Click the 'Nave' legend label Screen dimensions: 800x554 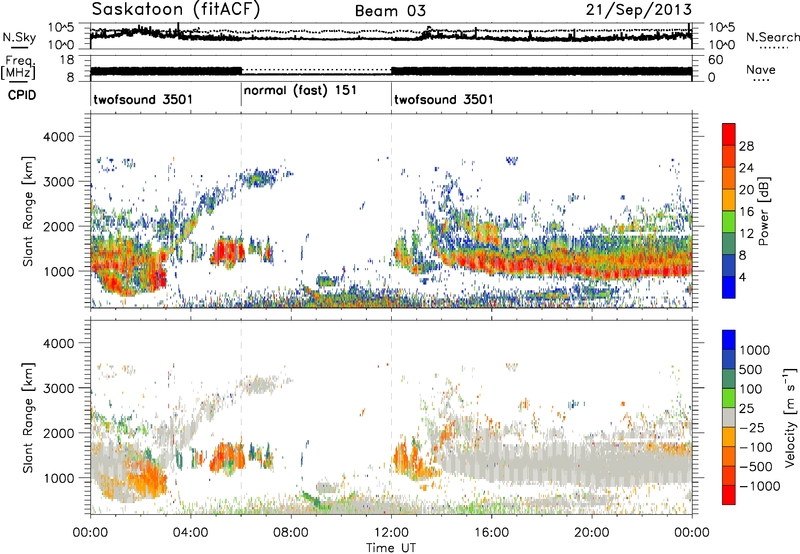click(761, 69)
